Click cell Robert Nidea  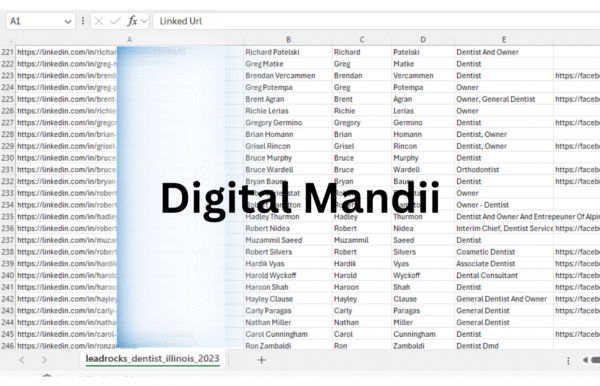pos(288,228)
